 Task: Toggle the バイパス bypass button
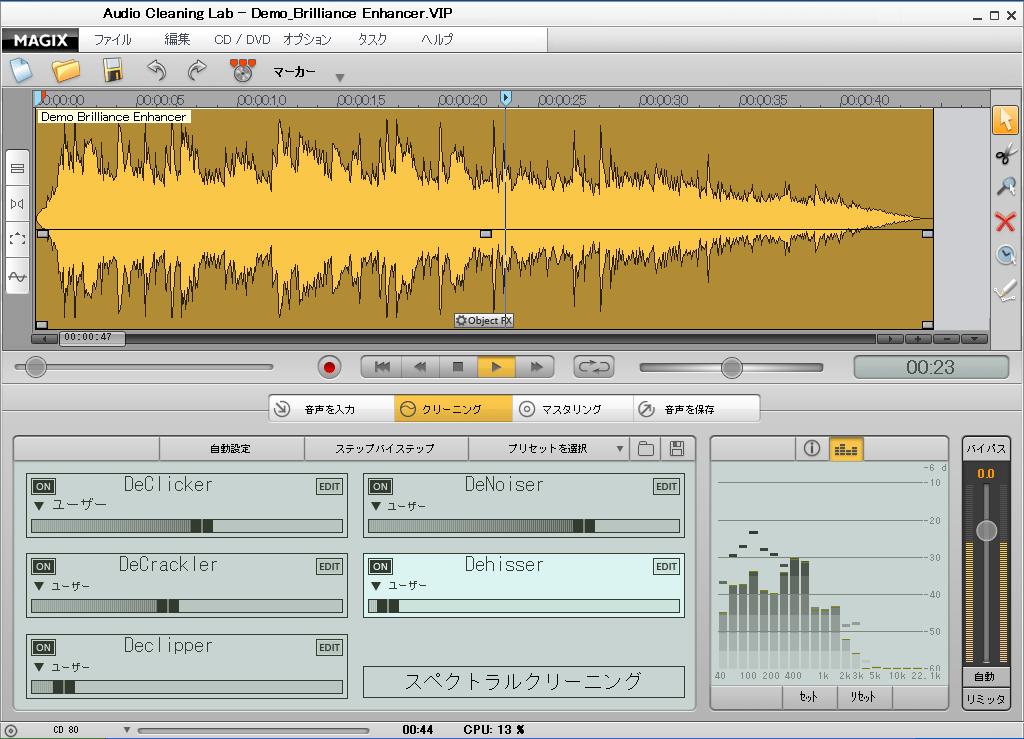[986, 448]
